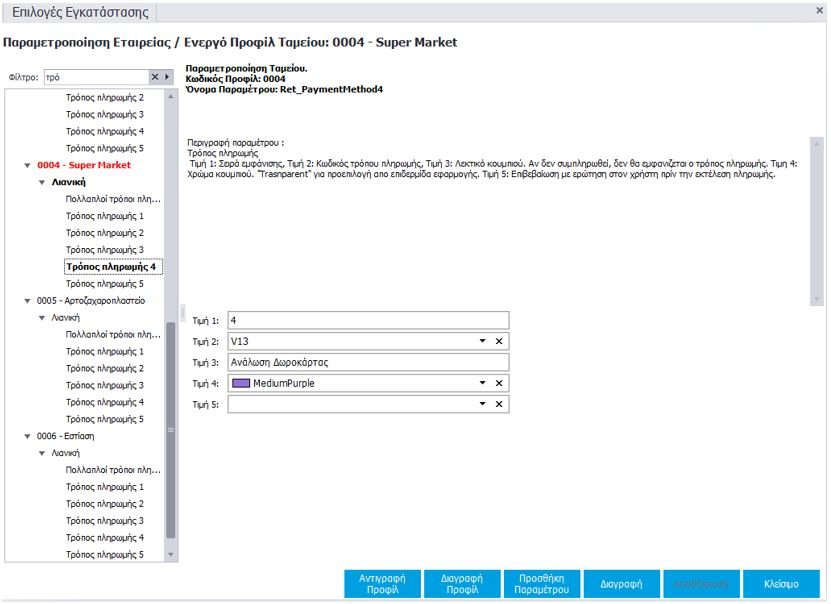Click the Προσθήκη Παραμέτρου button
The width and height of the screenshot is (831, 604).
click(x=540, y=583)
